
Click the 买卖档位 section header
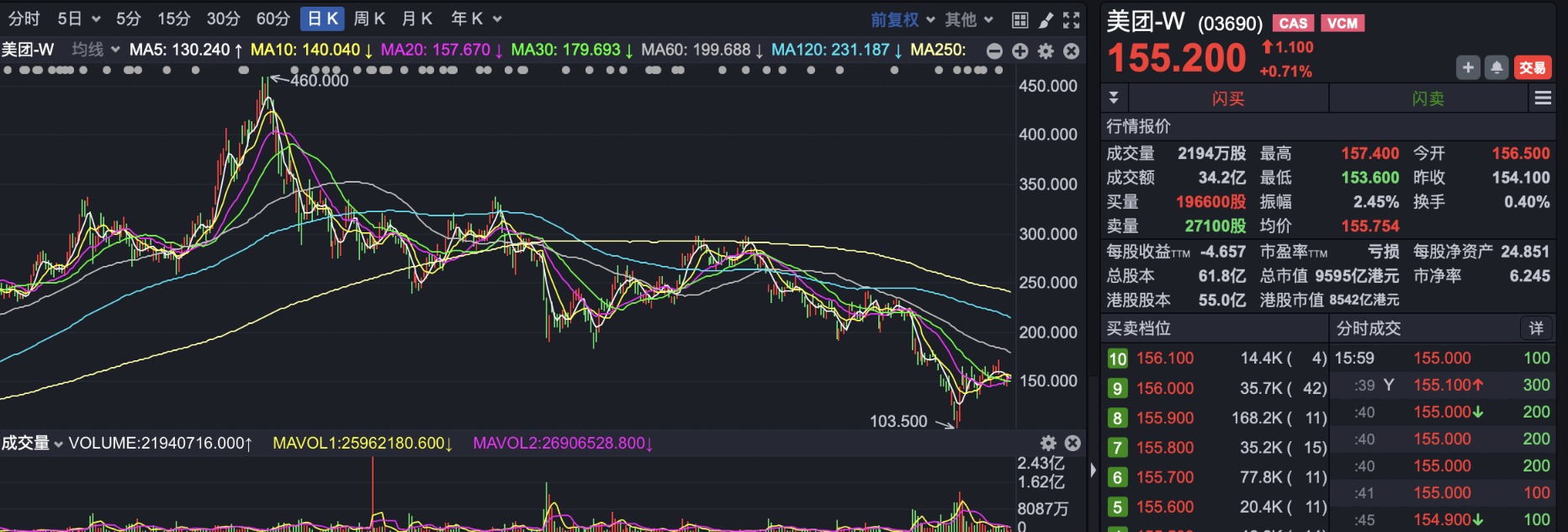tap(1138, 328)
